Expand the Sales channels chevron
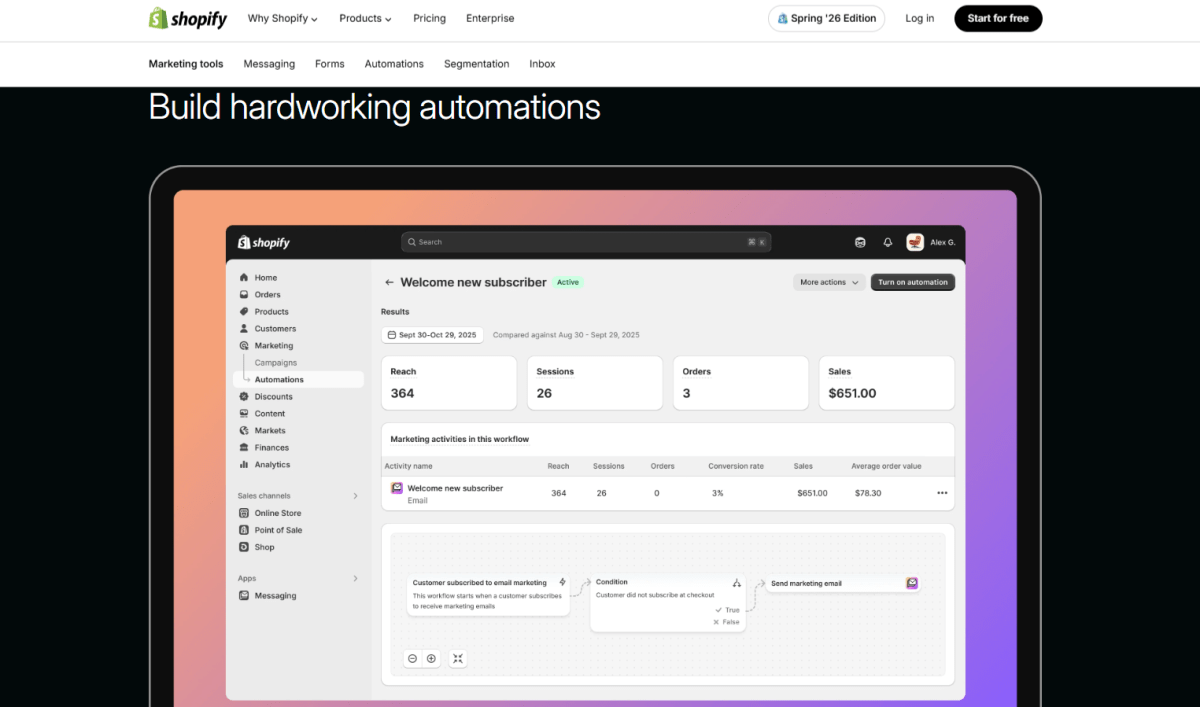The image size is (1200, 707). (355, 496)
